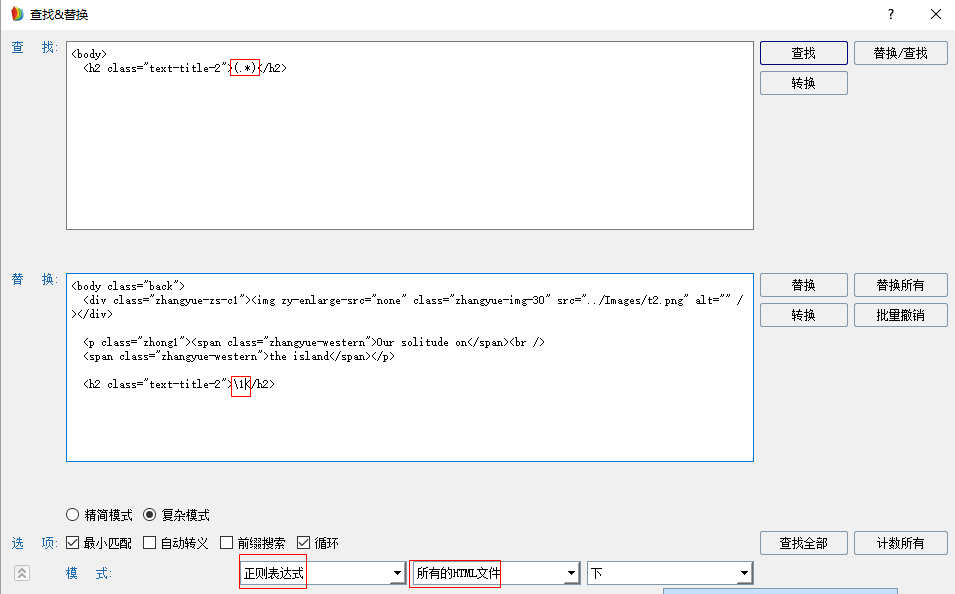Click the 替换/查找 button
Image resolution: width=955 pixels, height=594 pixels.
click(900, 53)
